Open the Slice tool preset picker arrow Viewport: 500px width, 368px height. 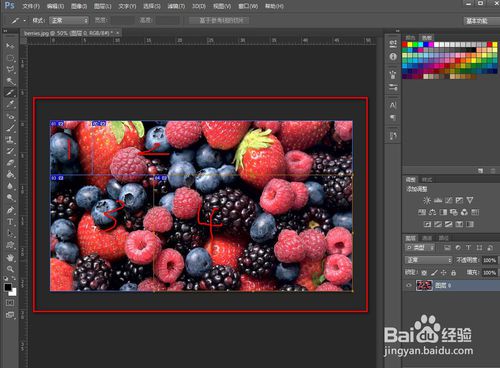24,21
